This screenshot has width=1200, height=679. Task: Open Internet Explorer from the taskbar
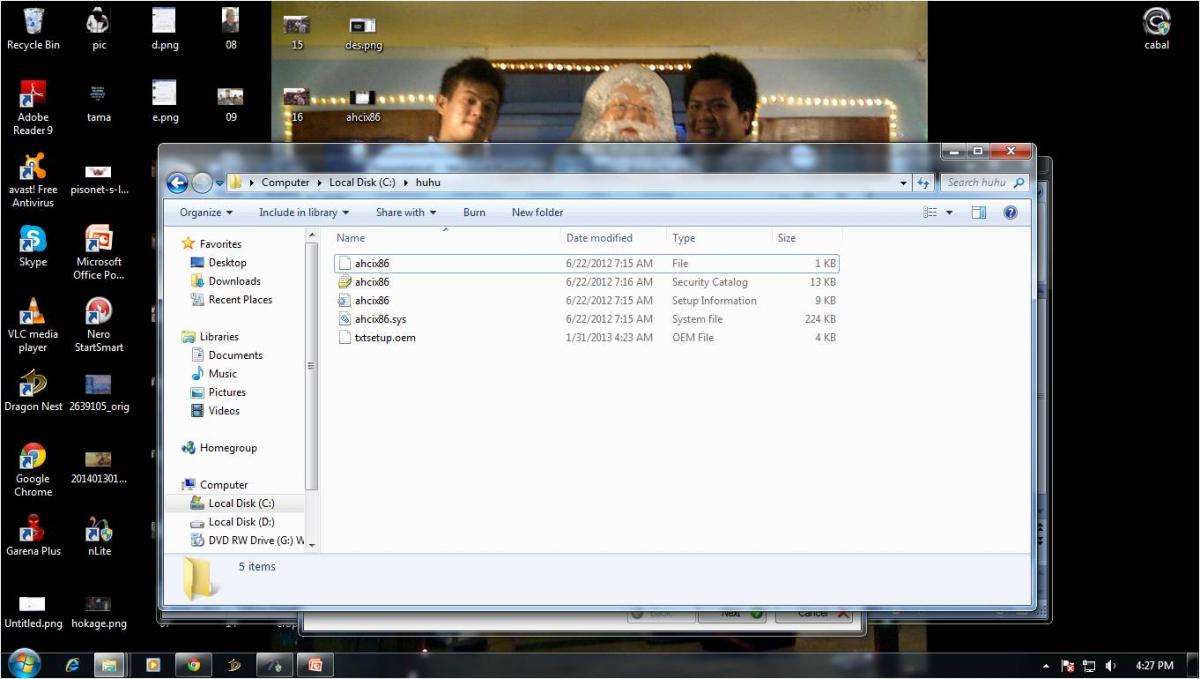(73, 664)
